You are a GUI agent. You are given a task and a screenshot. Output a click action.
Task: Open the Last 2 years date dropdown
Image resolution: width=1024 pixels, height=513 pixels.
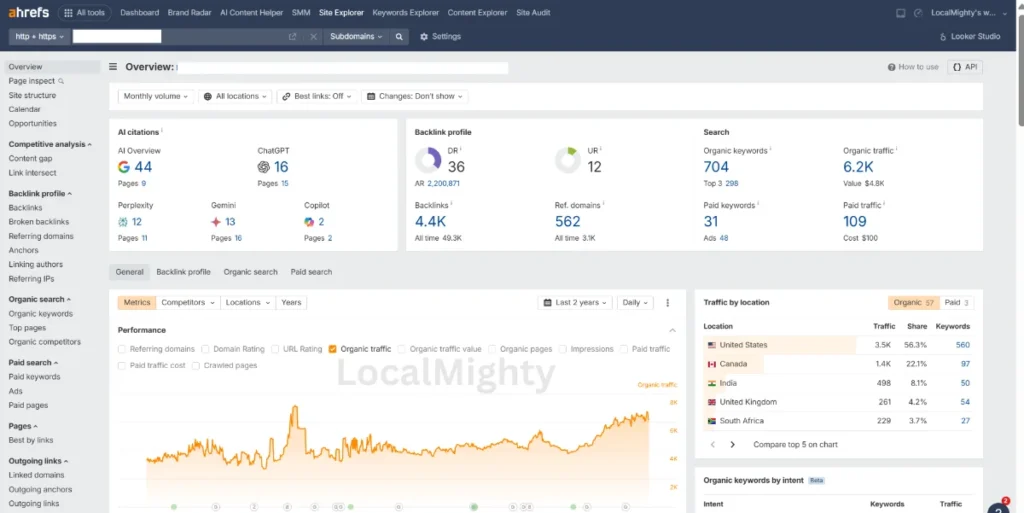(x=575, y=303)
